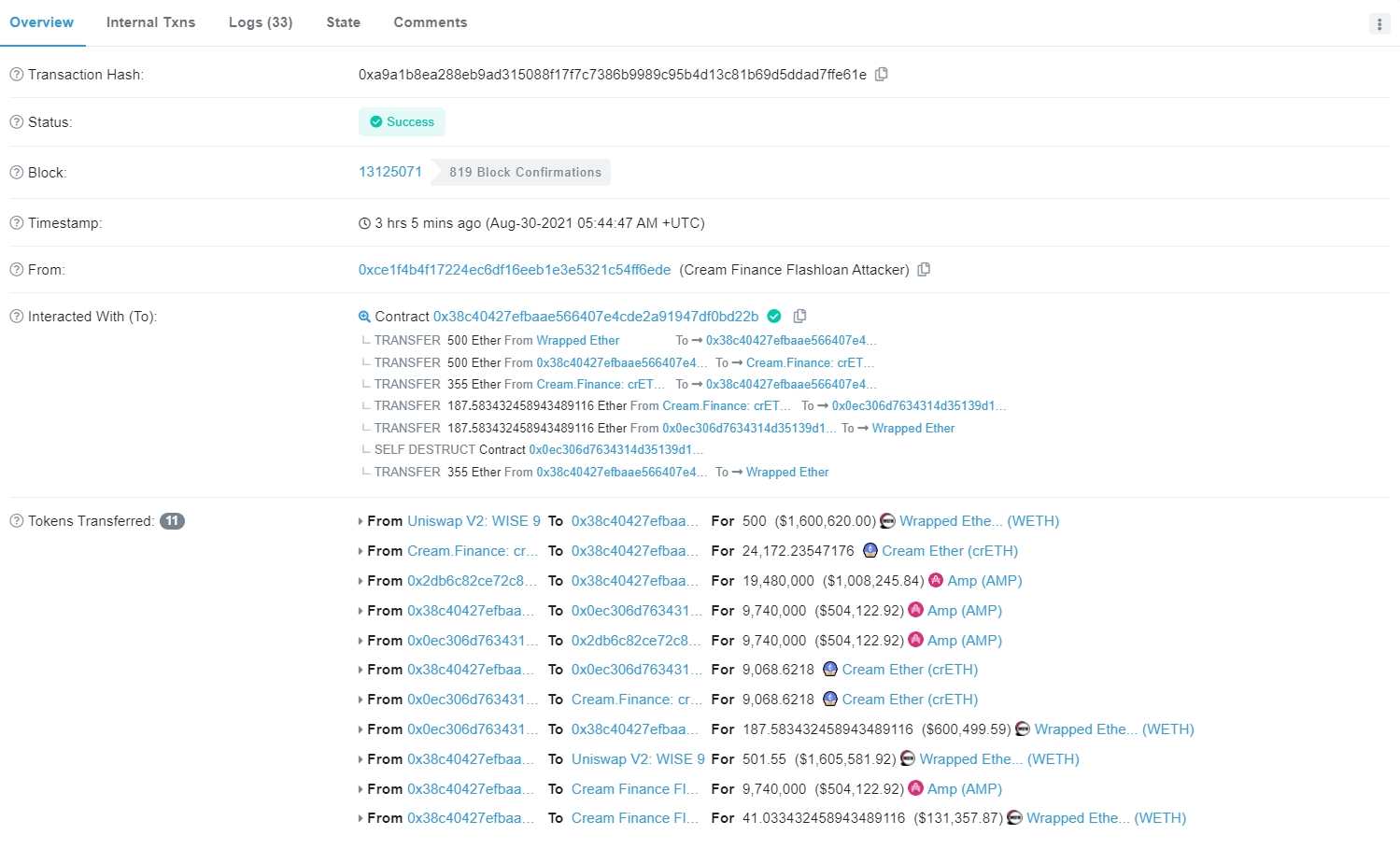Click the green verified checkmark after contract
This screenshot has width=1400, height=849.
point(774,316)
